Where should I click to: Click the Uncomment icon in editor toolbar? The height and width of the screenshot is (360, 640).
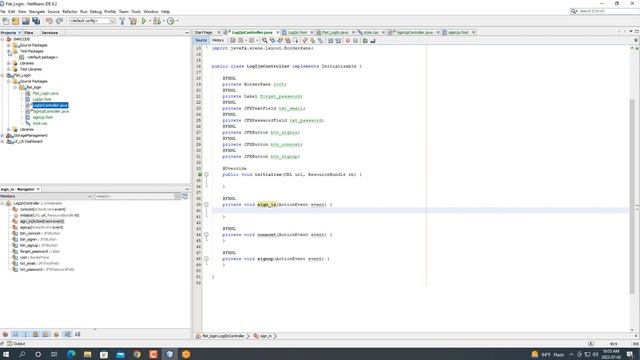click(373, 40)
